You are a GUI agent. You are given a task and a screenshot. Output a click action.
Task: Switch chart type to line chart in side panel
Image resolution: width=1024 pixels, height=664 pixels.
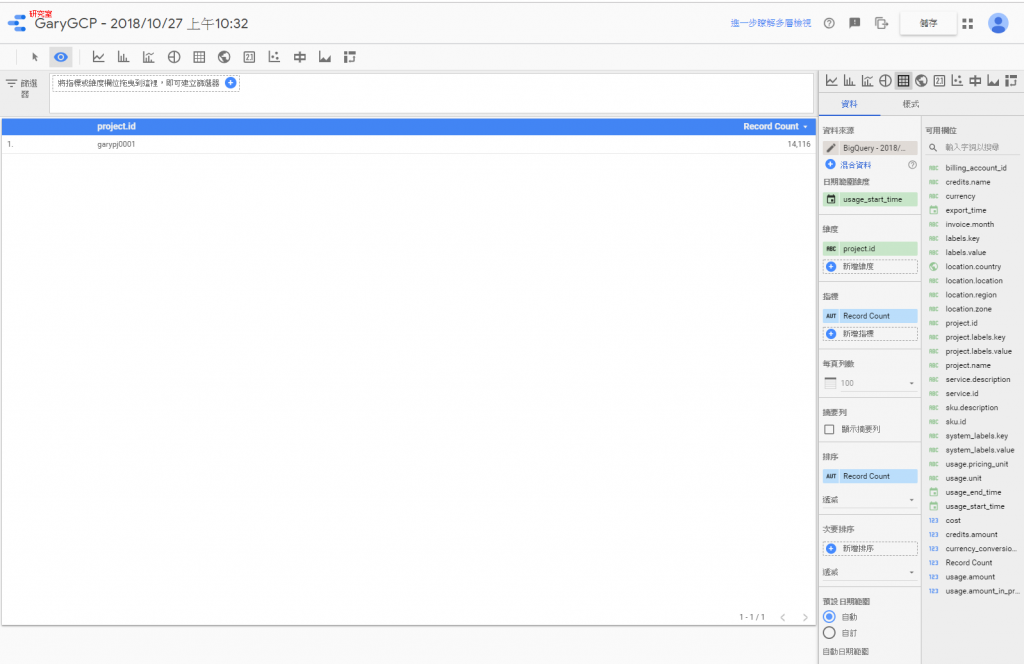[x=831, y=81]
